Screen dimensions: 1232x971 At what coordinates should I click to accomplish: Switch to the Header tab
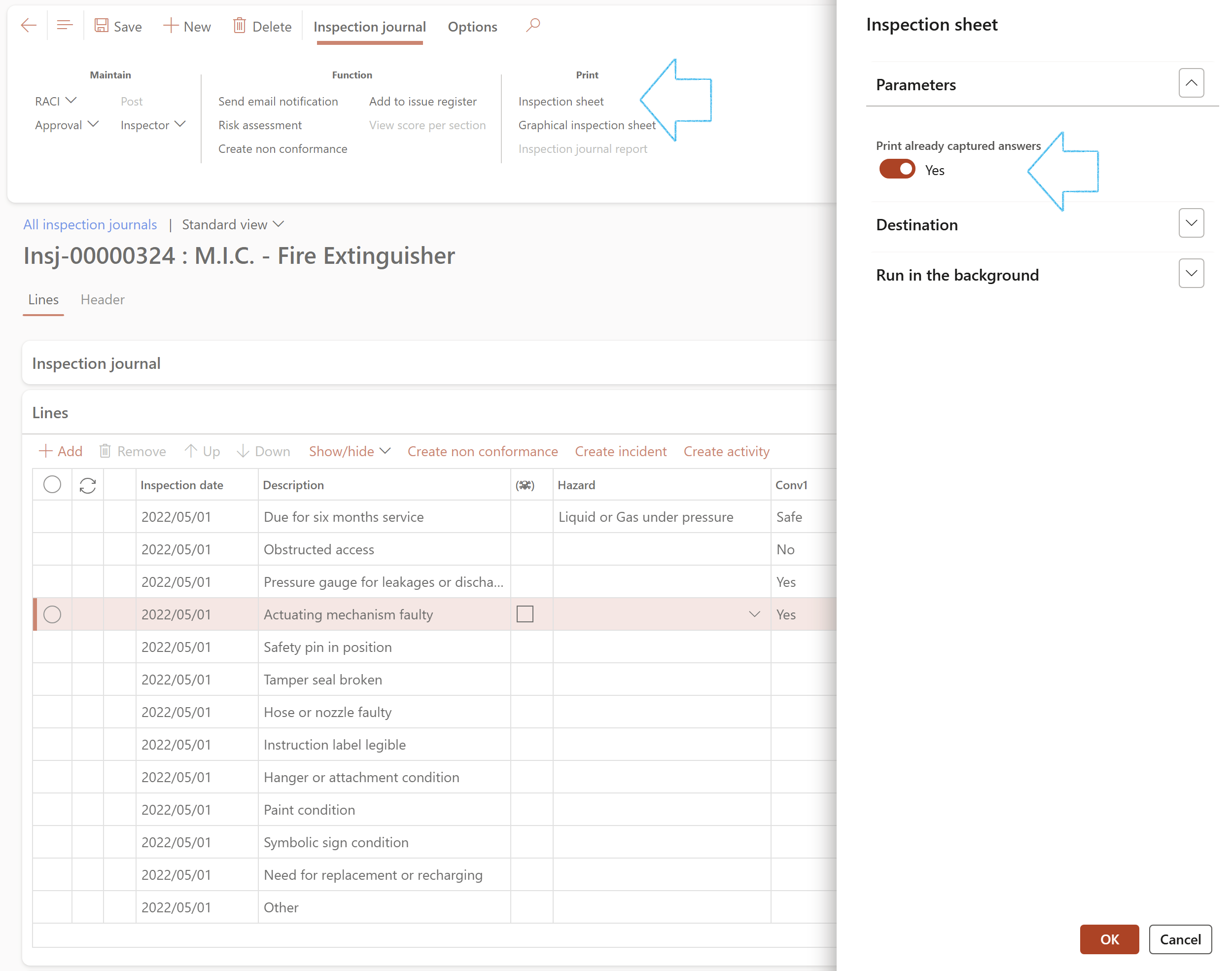coord(102,300)
